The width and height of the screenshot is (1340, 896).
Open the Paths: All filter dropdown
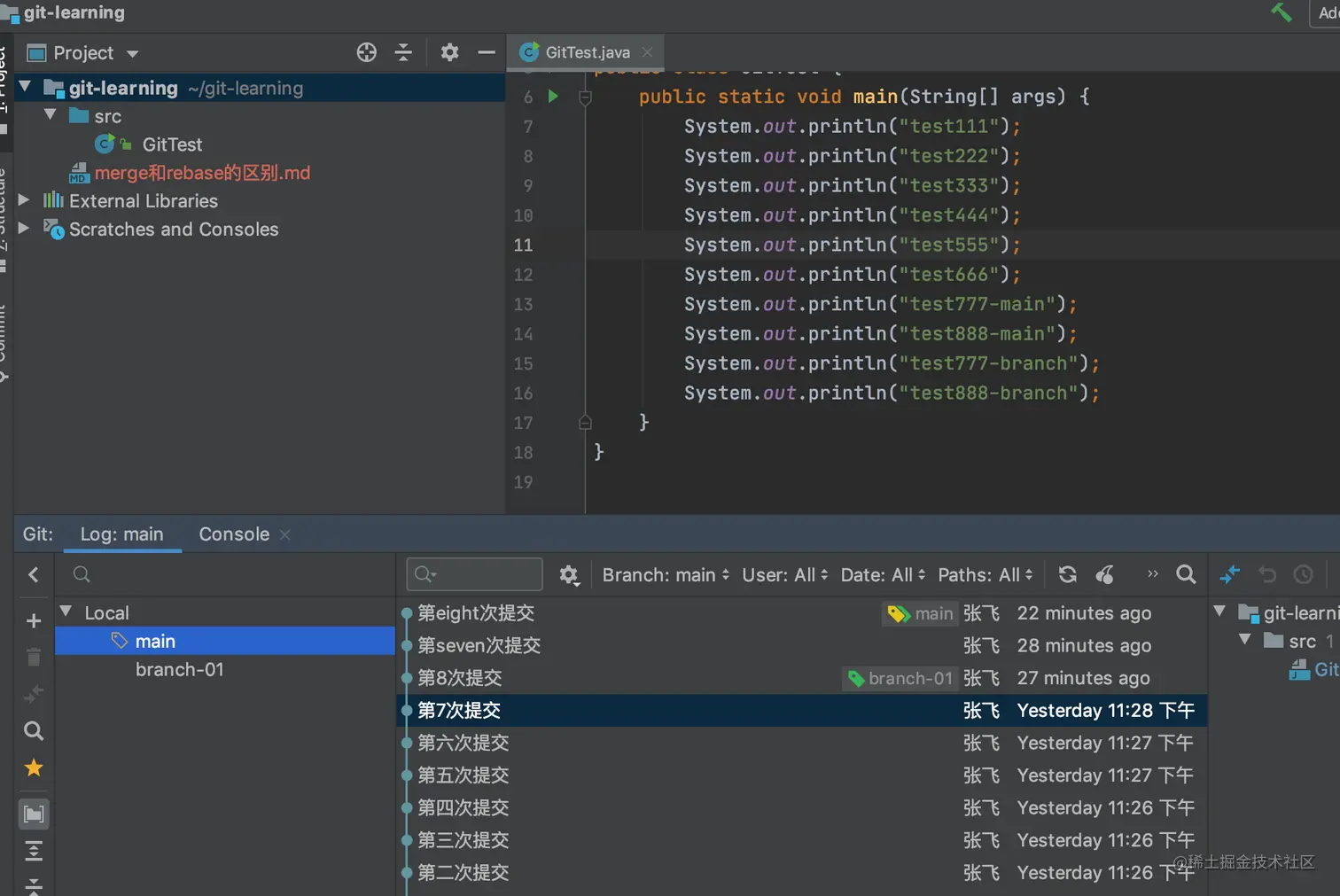click(x=986, y=575)
